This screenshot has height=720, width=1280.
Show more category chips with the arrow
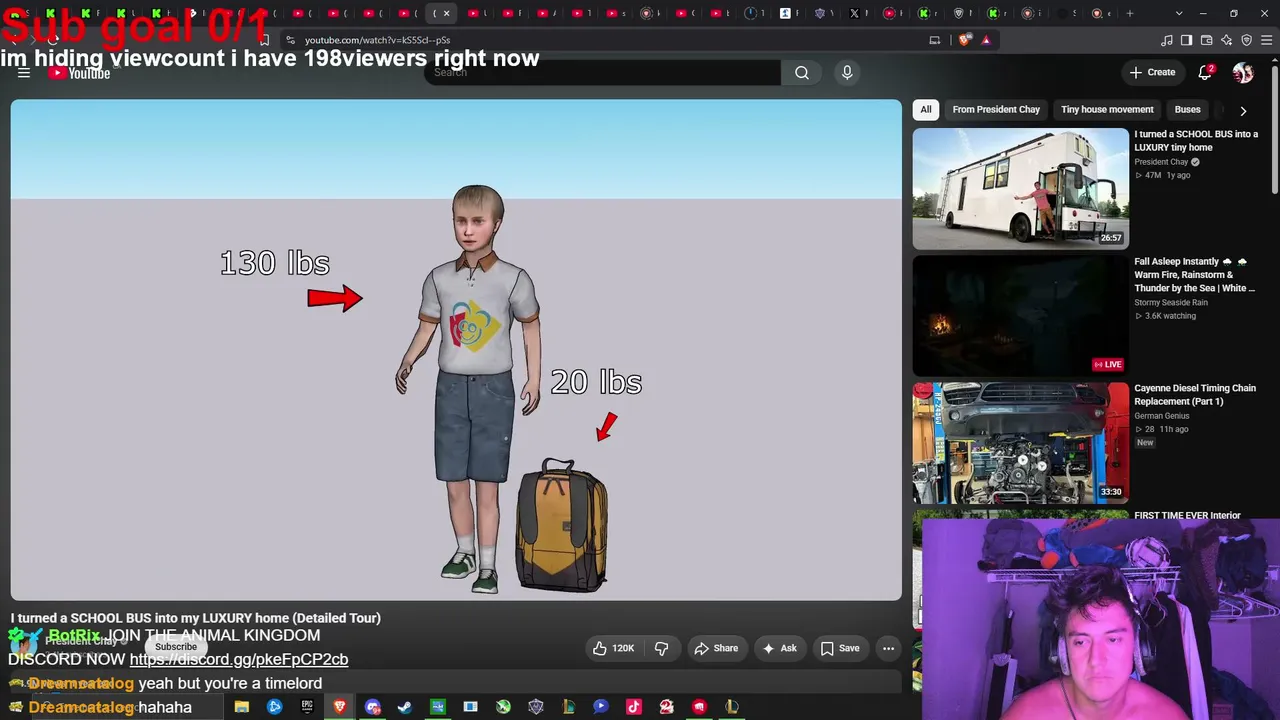pos(1243,110)
